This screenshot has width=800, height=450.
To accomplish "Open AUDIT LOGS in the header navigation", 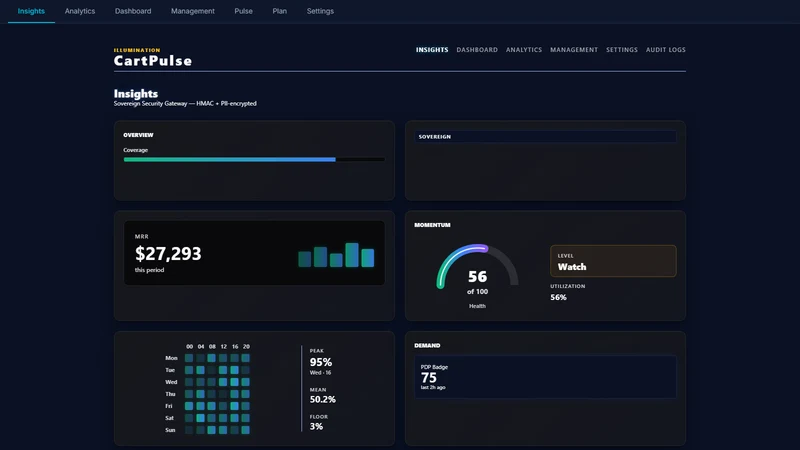I will pos(665,50).
